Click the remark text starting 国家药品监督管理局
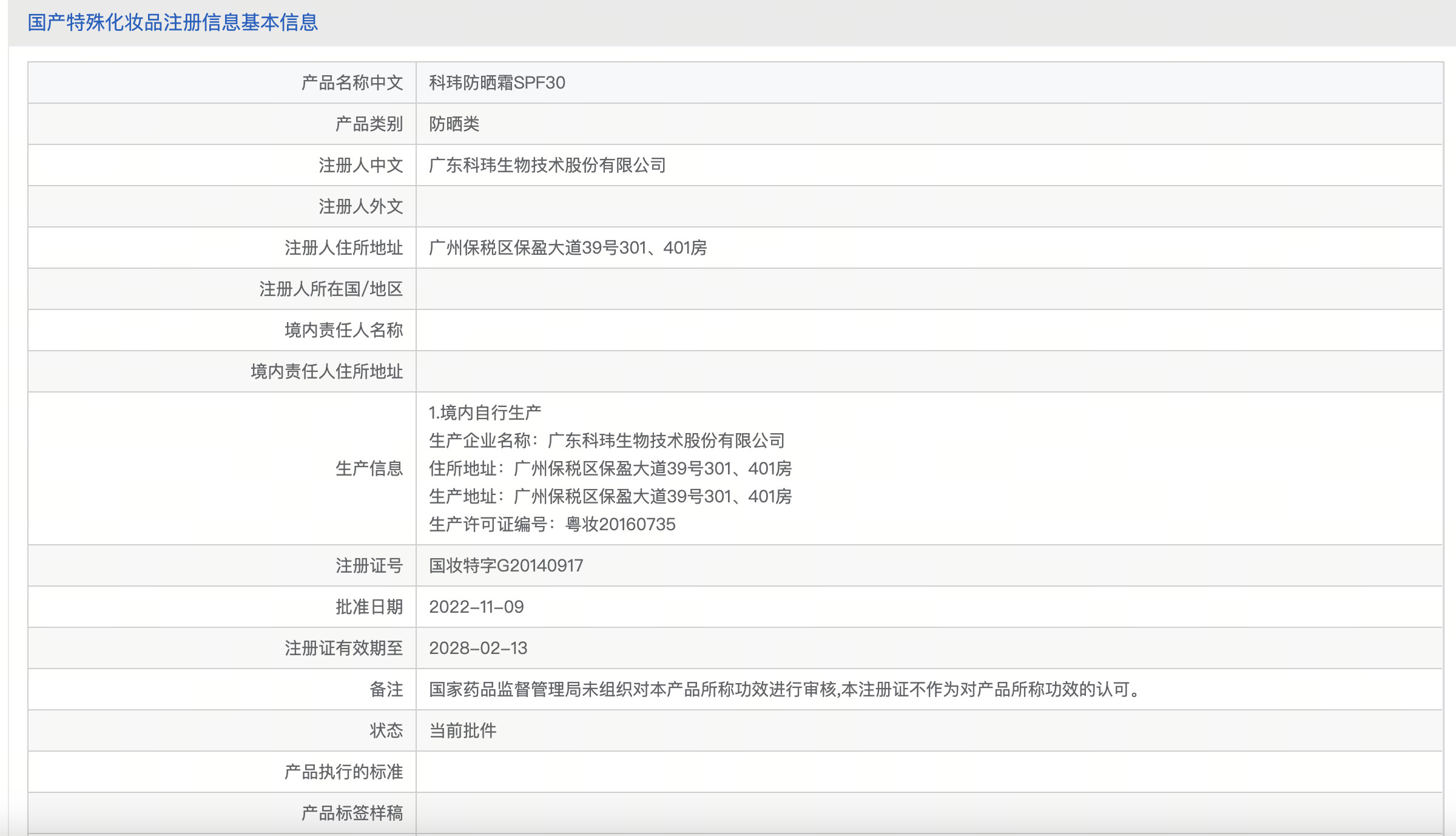 pos(786,689)
